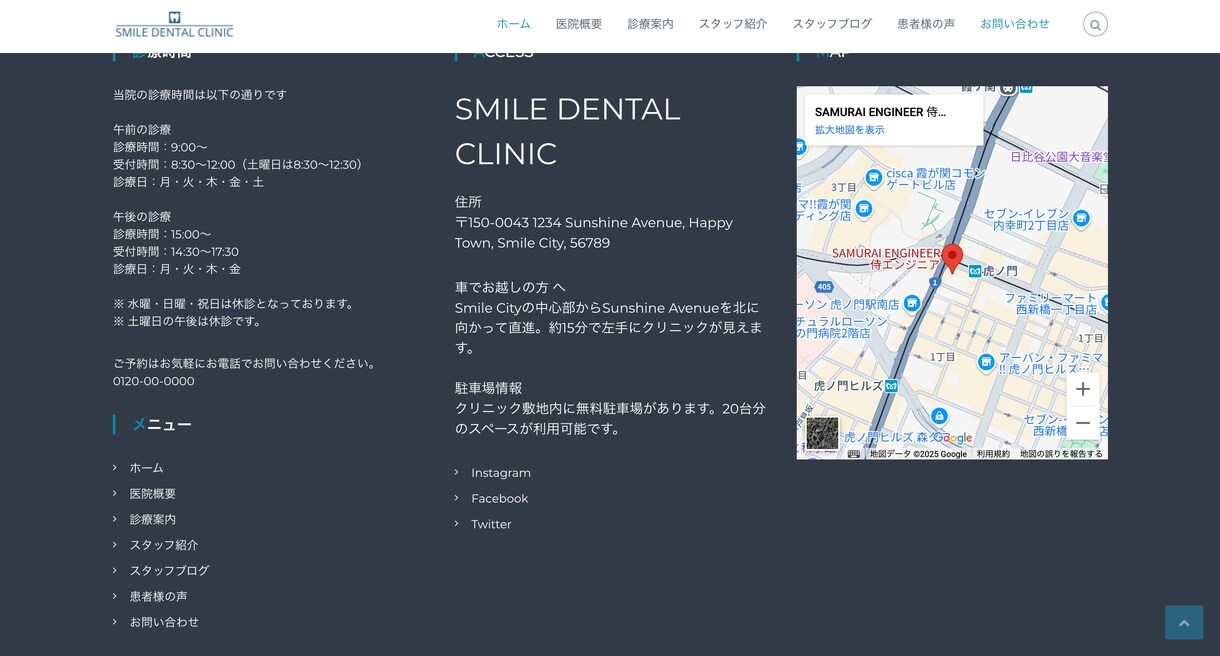This screenshot has width=1220, height=656.
Task: Click the scroll-to-top arrow button
Action: [1184, 622]
